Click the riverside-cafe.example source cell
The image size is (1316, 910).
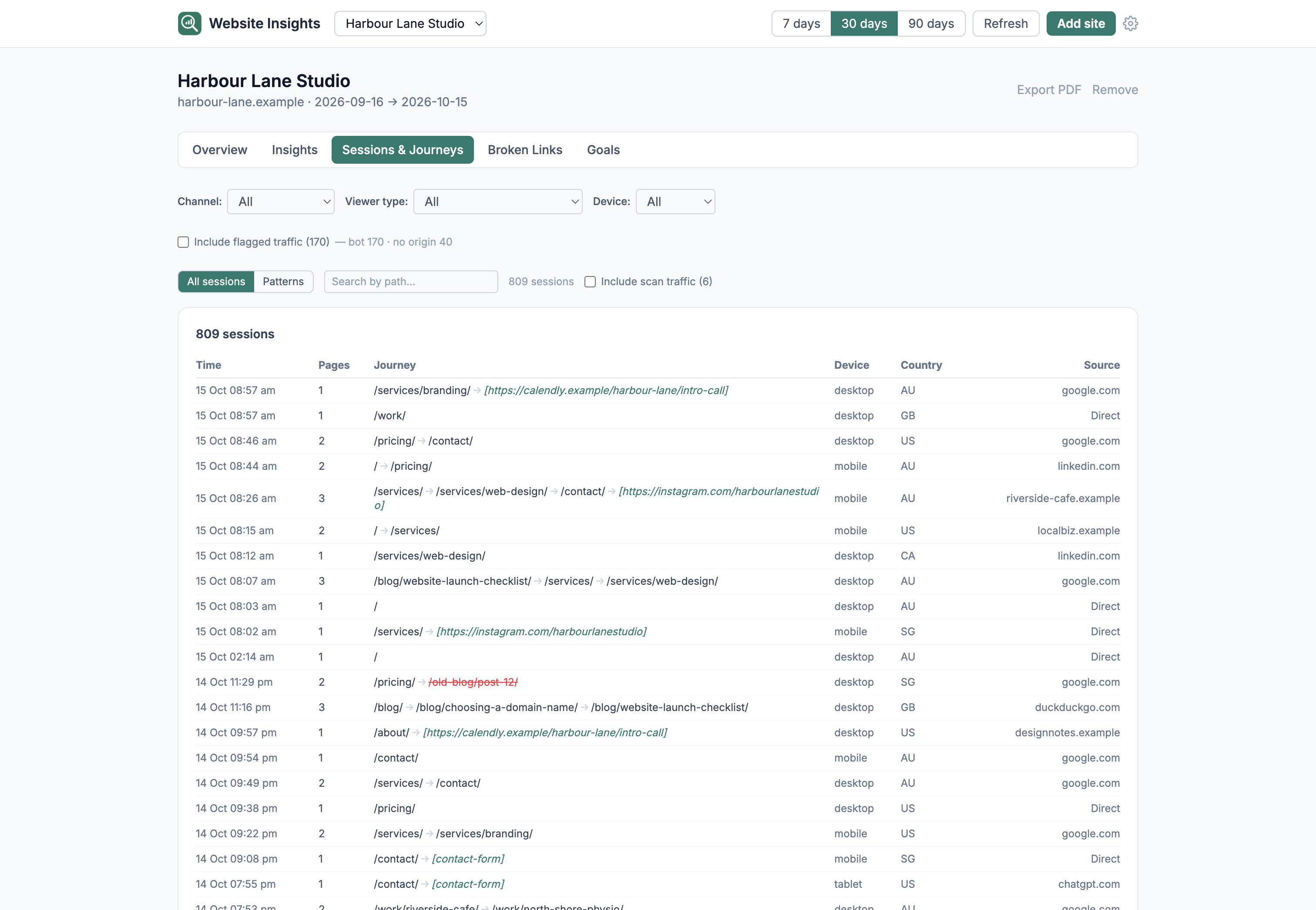pyautogui.click(x=1062, y=499)
